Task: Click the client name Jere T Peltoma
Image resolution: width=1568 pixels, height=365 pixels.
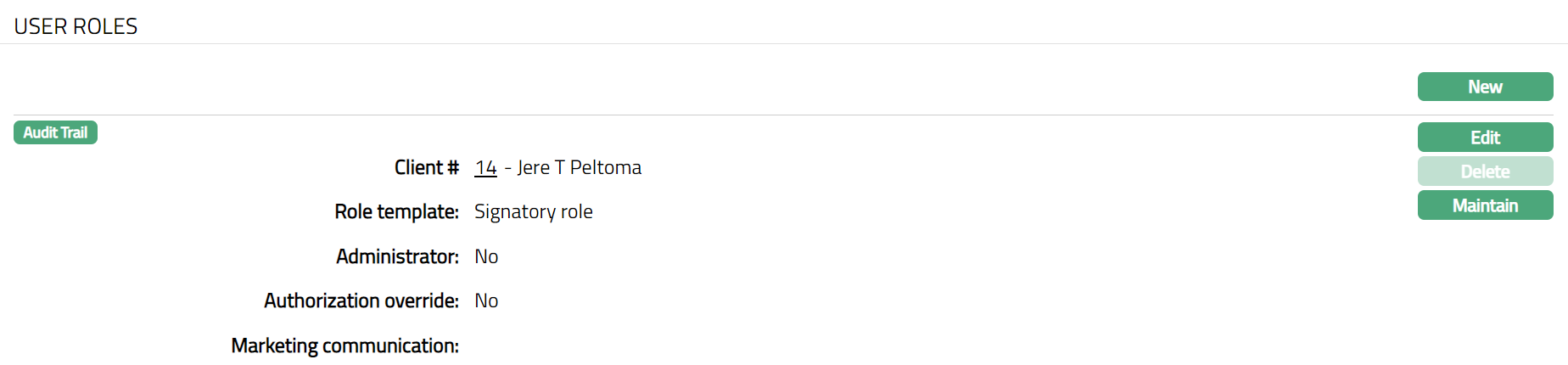Action: tap(580, 168)
